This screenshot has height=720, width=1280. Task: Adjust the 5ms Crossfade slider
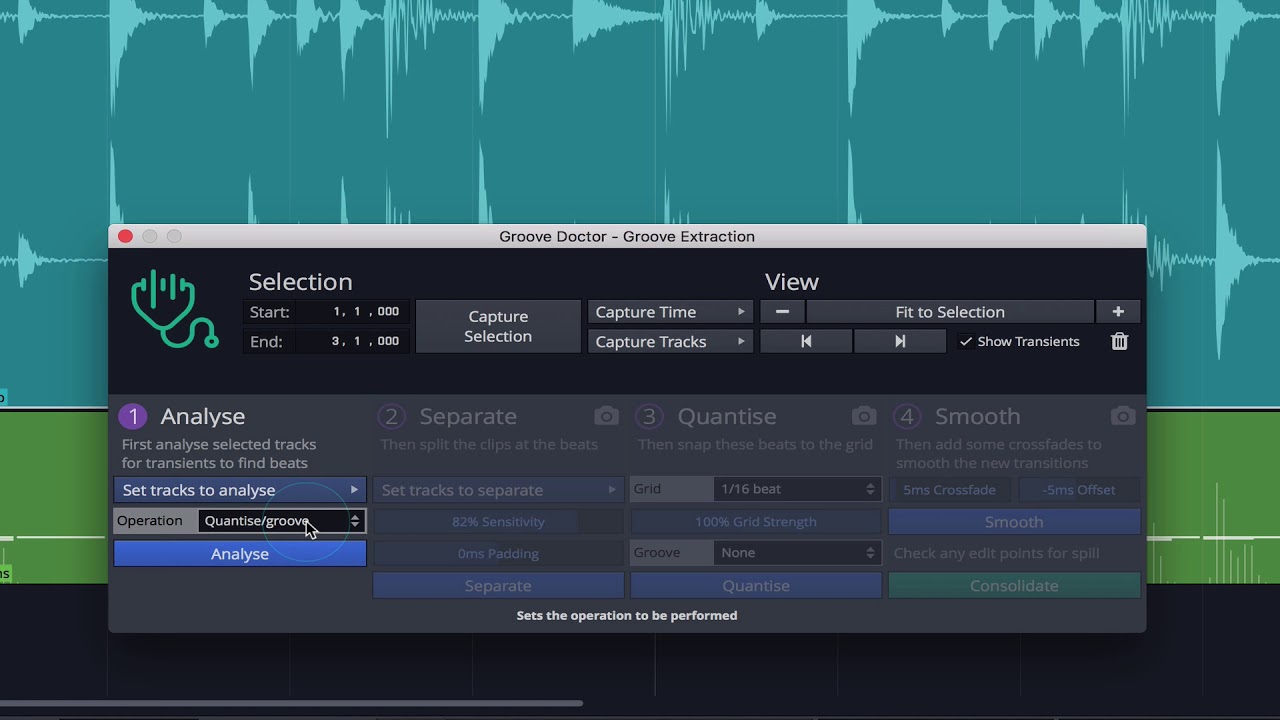tap(950, 490)
